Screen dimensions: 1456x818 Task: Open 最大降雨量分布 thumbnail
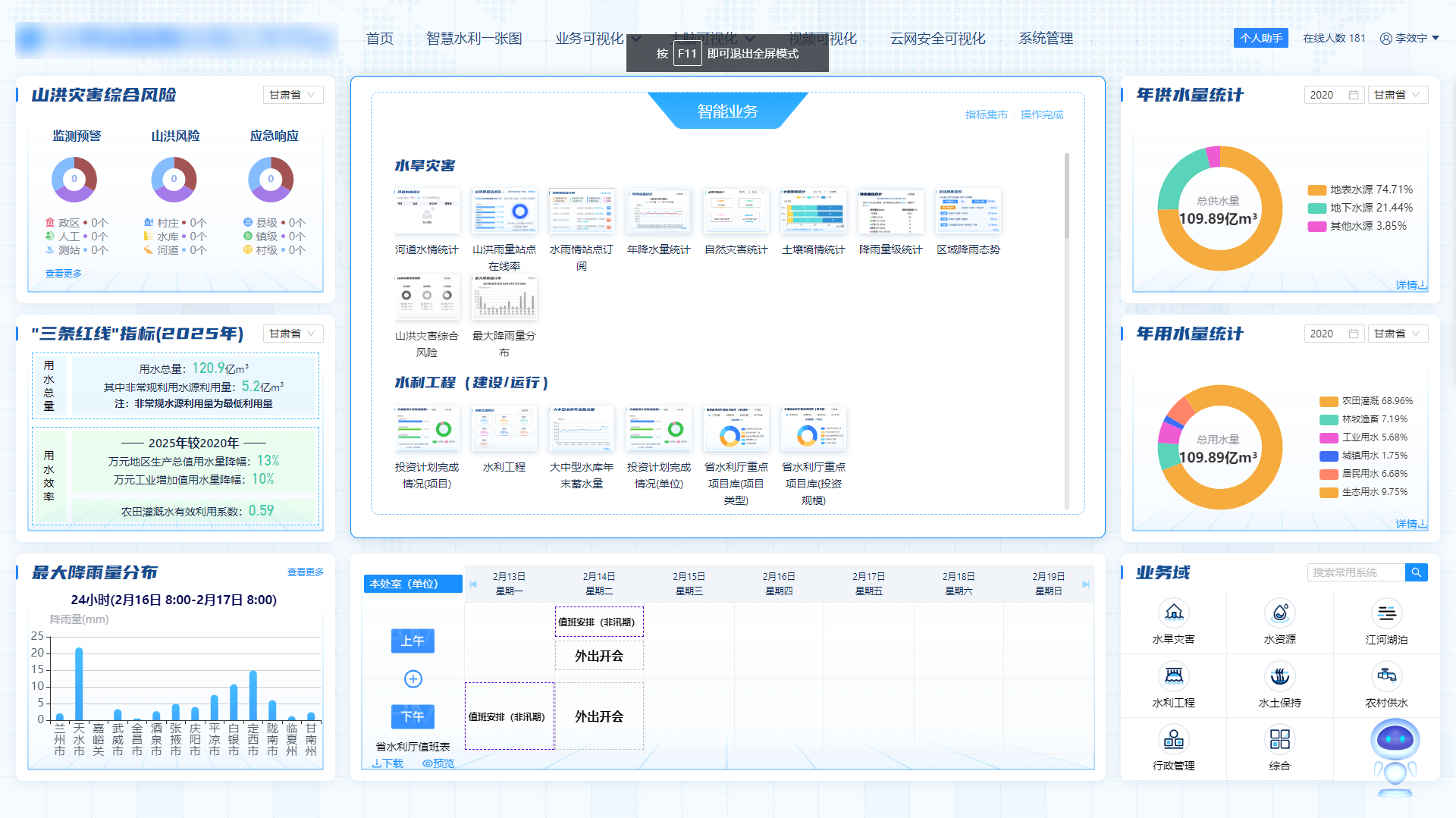click(x=504, y=296)
